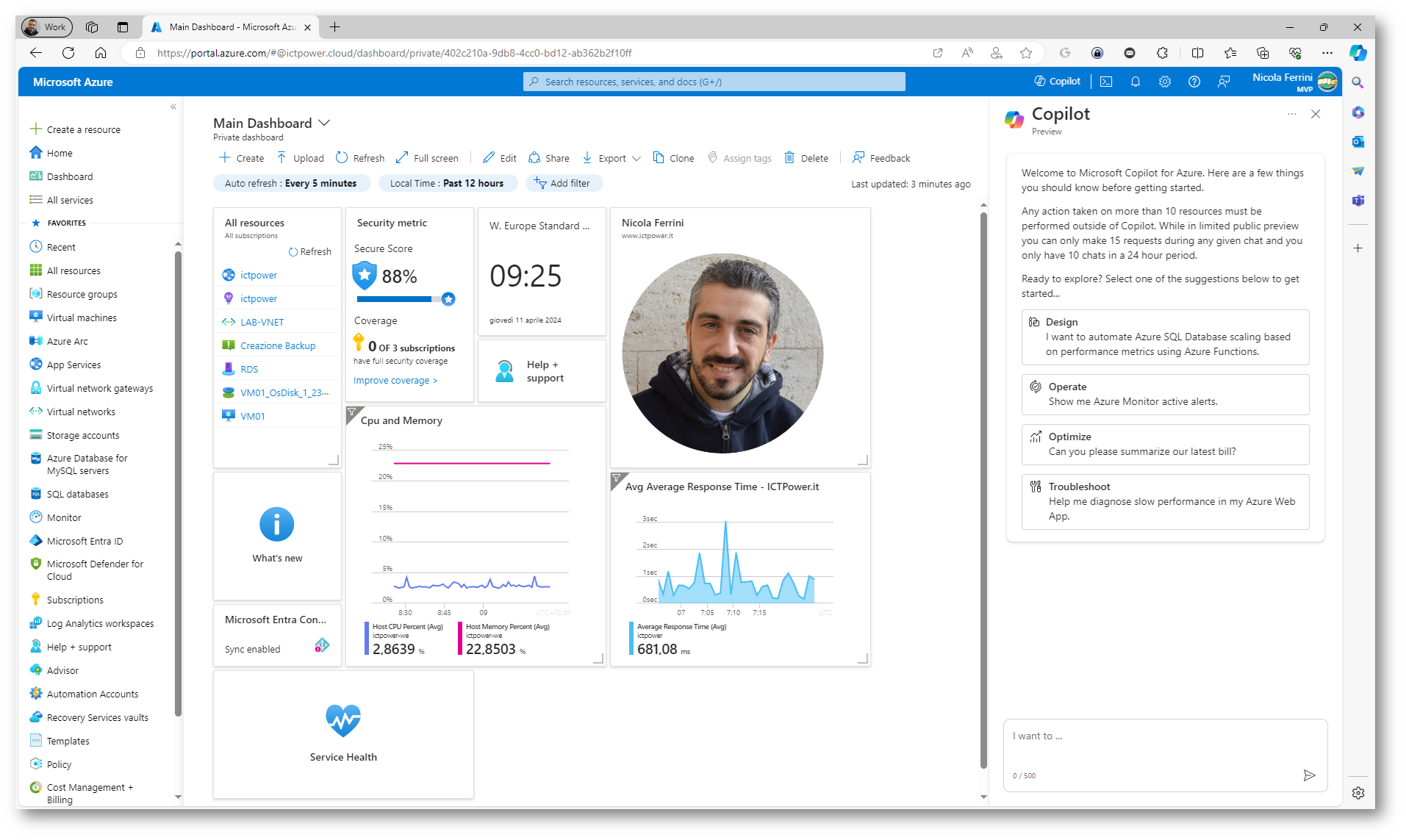Open Policy from sidebar
The width and height of the screenshot is (1406, 840).
coord(50,764)
